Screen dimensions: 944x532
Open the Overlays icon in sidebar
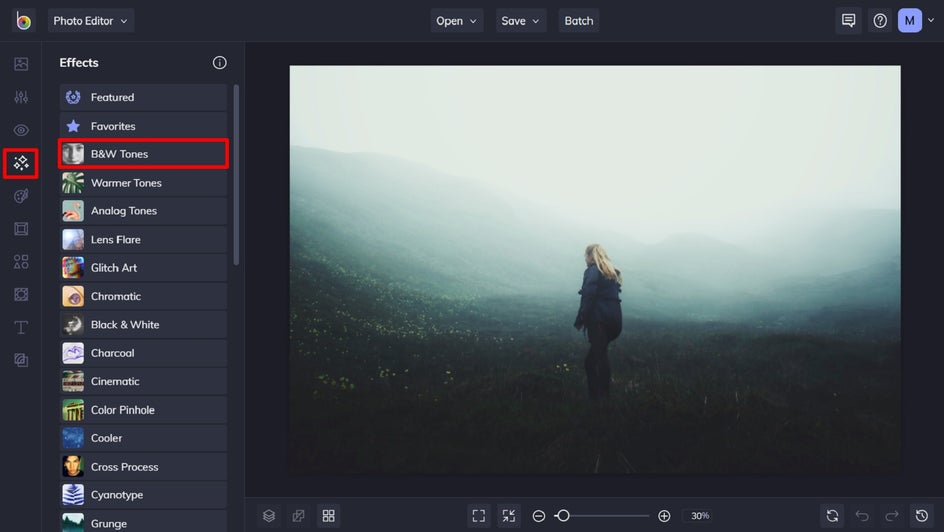21,294
